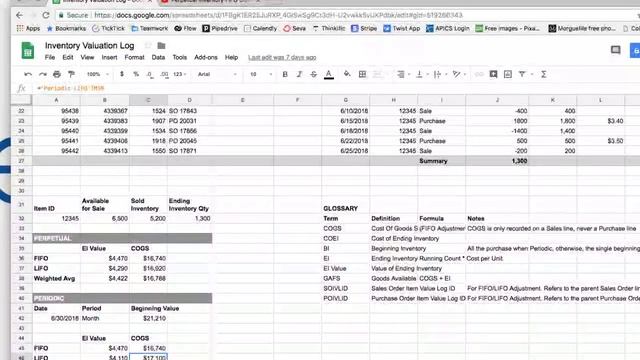
Task: Open the Help menu
Action: coord(231,58)
